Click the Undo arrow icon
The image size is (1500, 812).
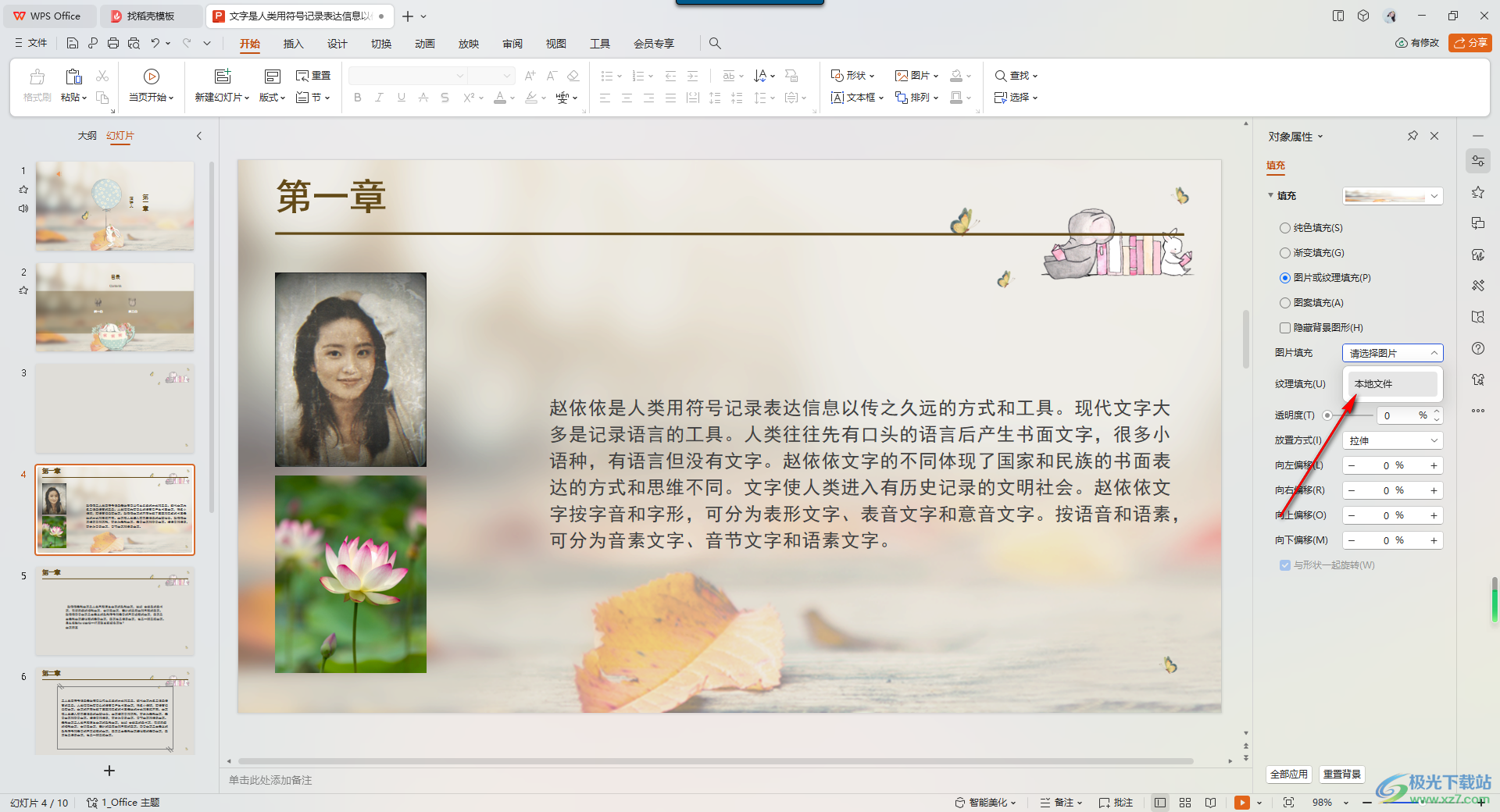(155, 44)
